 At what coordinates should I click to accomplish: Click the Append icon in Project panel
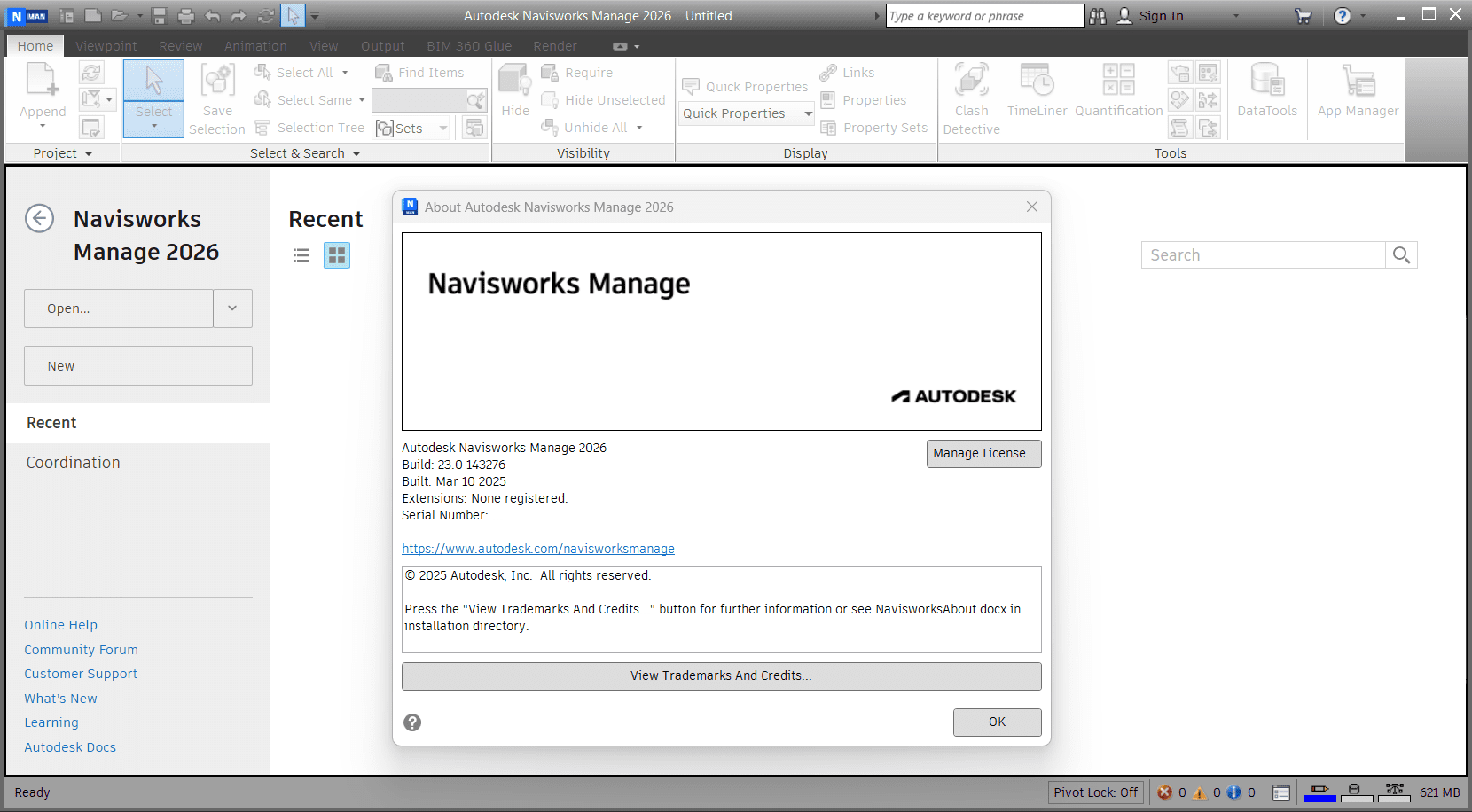43,80
